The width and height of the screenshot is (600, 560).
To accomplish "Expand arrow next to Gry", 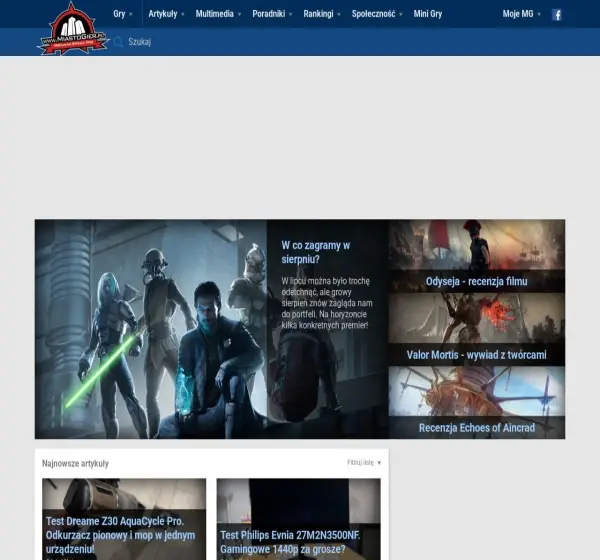I will [130, 15].
